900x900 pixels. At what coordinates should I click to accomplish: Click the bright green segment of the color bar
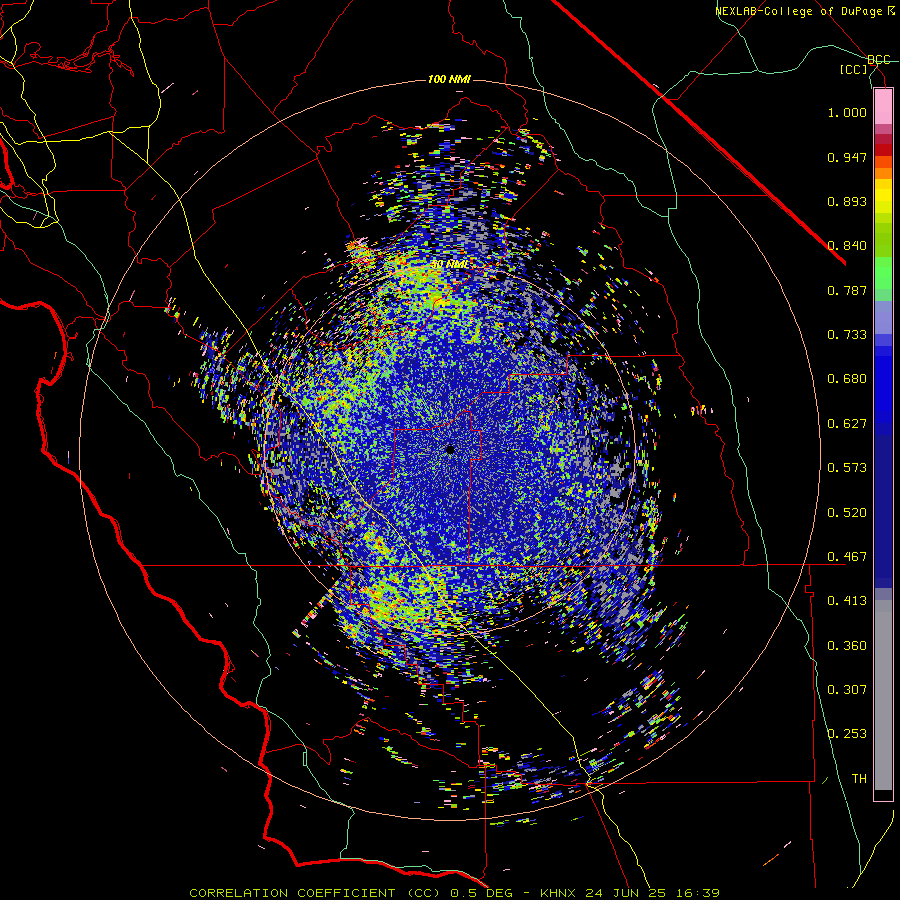point(883,273)
